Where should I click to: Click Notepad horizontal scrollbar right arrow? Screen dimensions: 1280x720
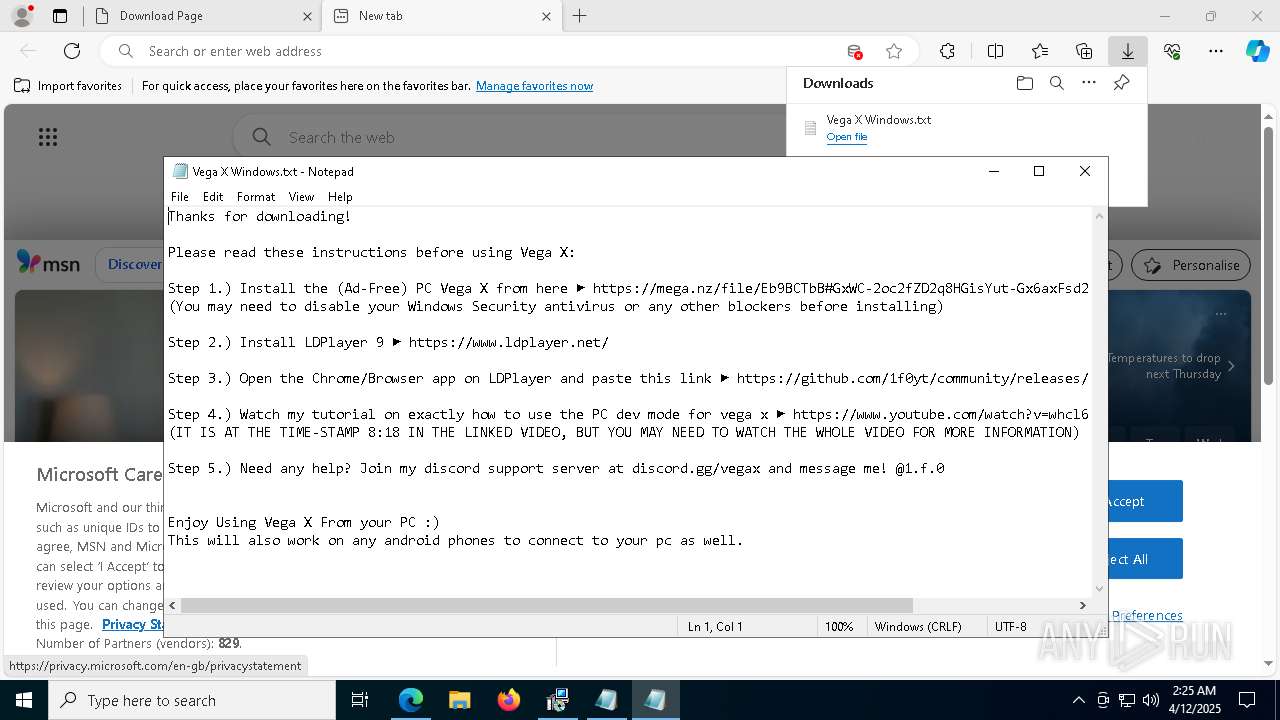[x=1082, y=605]
